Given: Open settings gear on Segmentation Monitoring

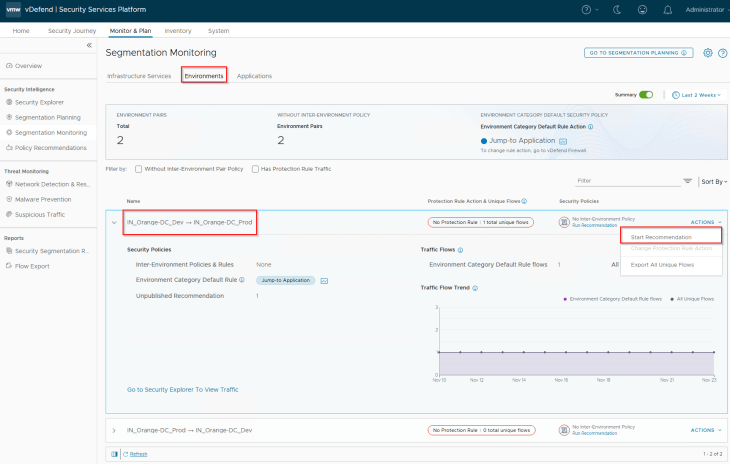Looking at the screenshot, I should coord(708,52).
